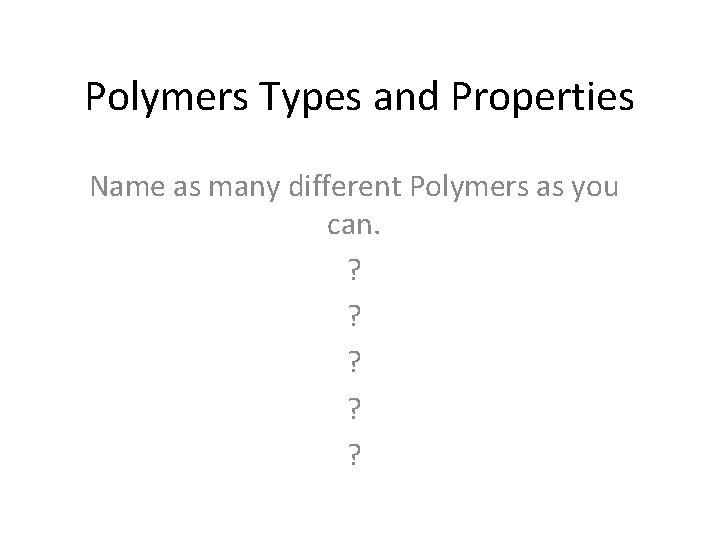This screenshot has width=720, height=540.
Task: Select the word Types in the title
Action: (310, 97)
